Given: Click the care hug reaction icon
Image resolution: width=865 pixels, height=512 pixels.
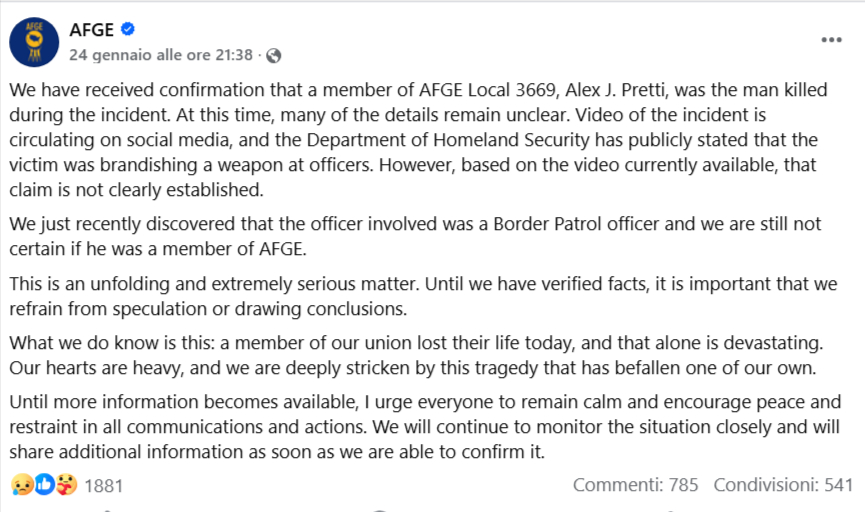Looking at the screenshot, I should [66, 486].
